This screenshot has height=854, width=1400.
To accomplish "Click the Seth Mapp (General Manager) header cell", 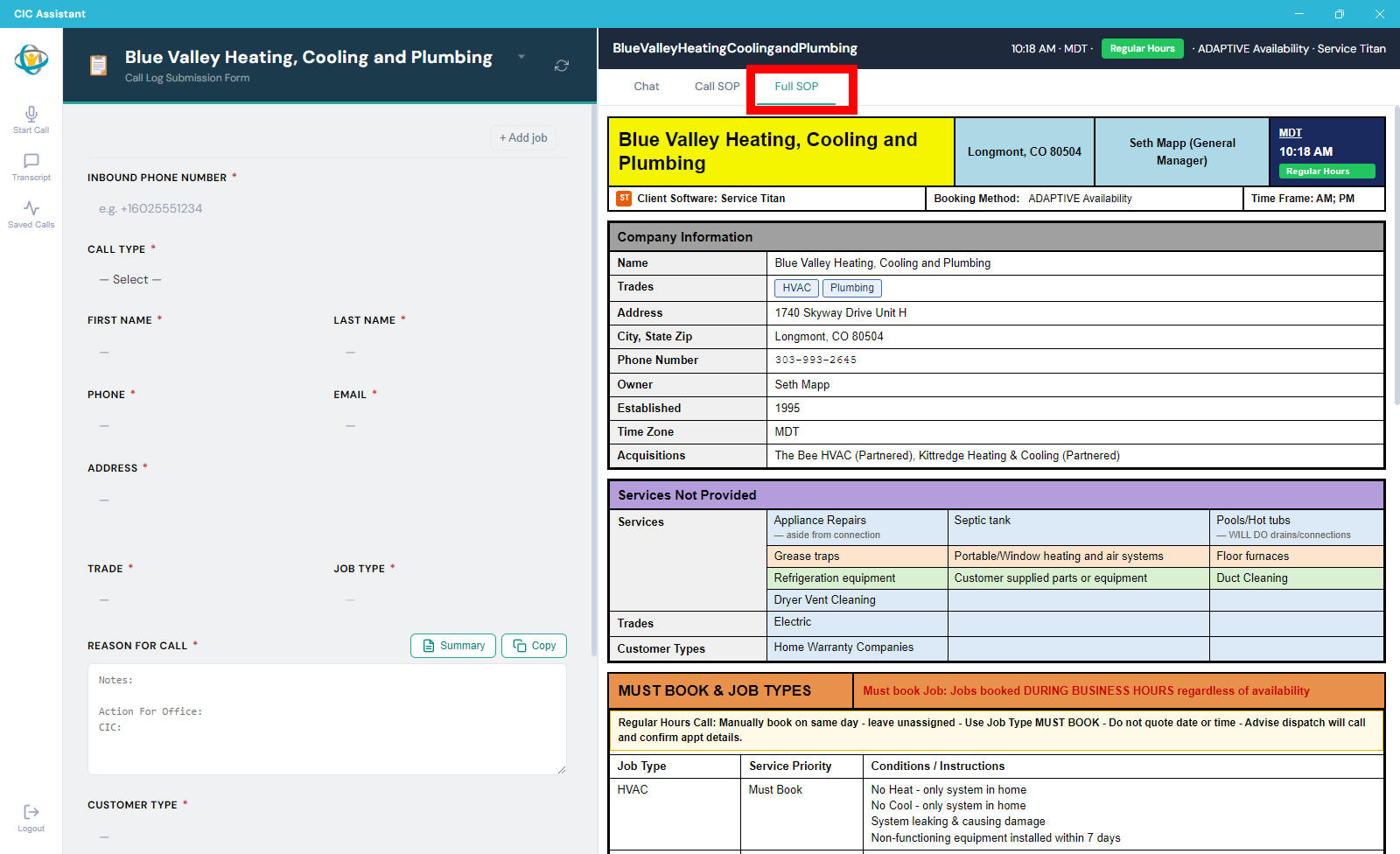I will [x=1182, y=152].
